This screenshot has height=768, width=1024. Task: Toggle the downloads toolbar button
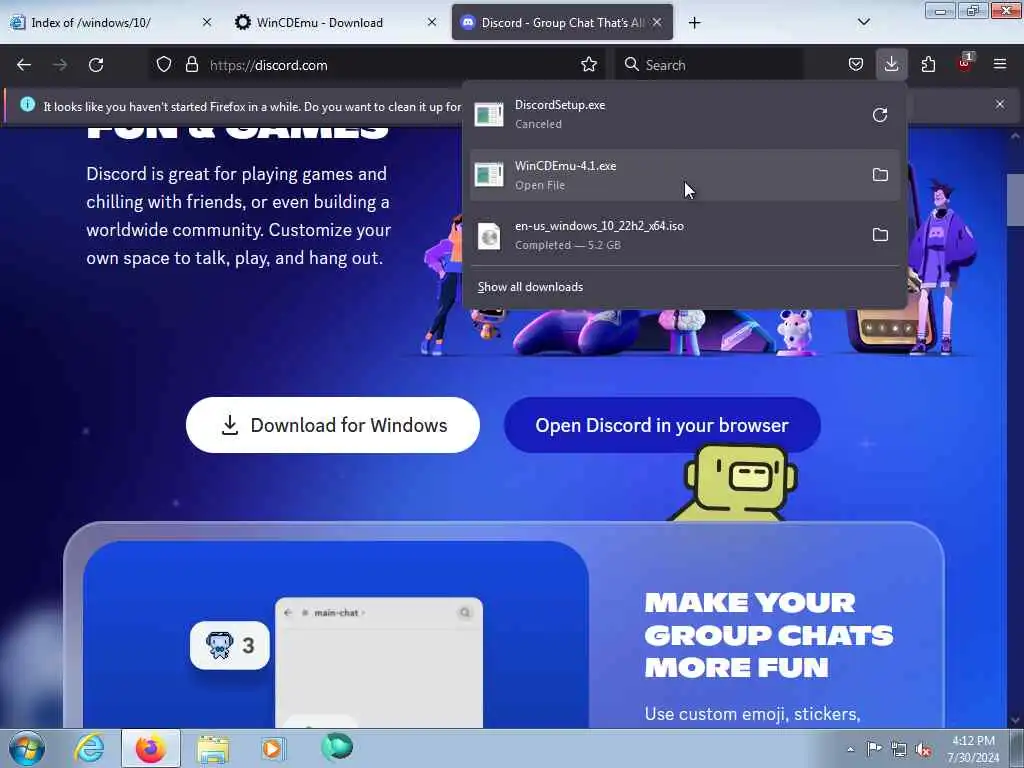pos(891,65)
